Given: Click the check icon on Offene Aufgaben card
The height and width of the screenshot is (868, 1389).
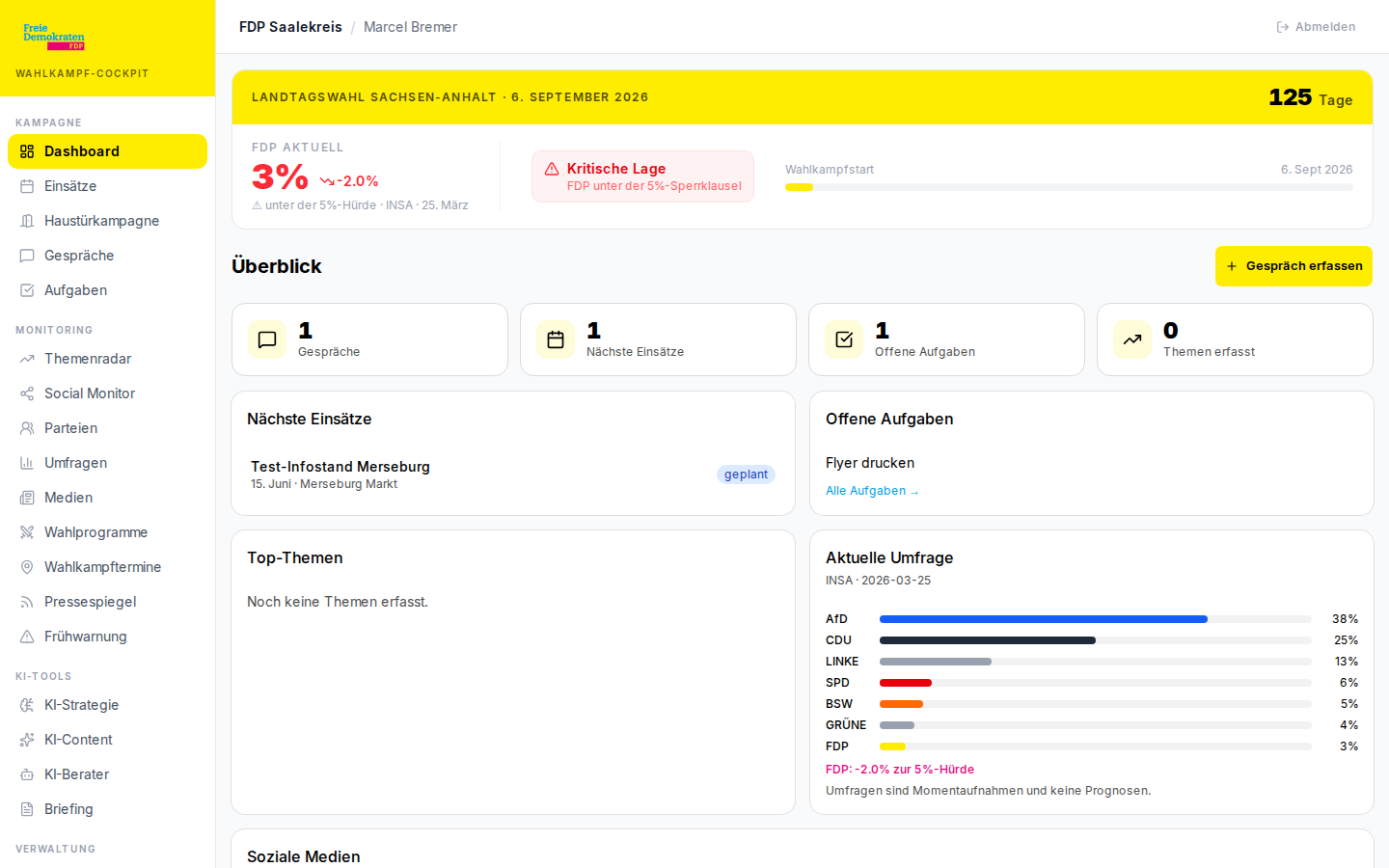Looking at the screenshot, I should point(844,339).
